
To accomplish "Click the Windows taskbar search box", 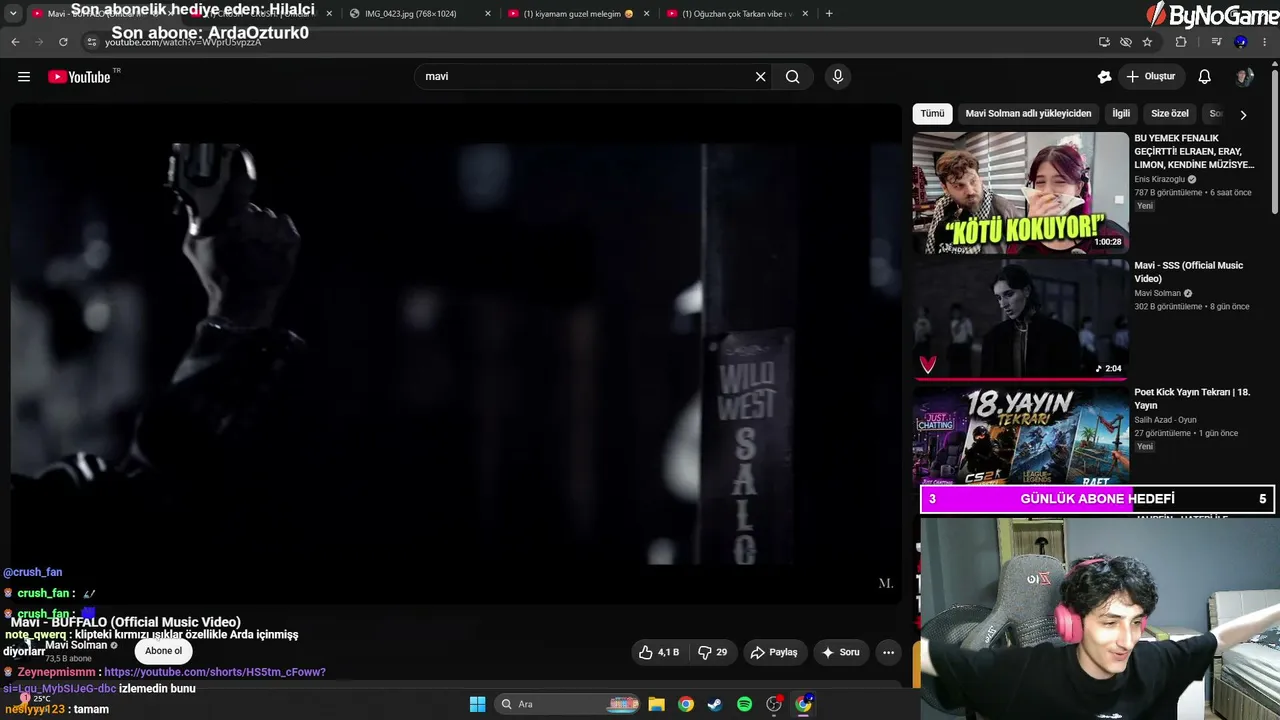I will [568, 704].
